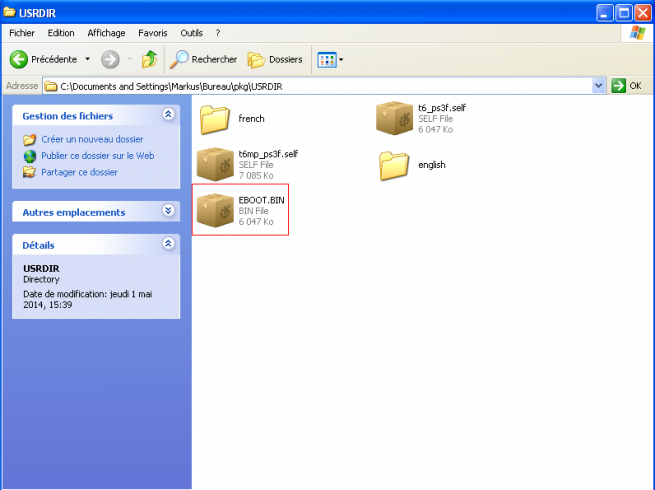
Task: Open the french folder
Action: 215,118
